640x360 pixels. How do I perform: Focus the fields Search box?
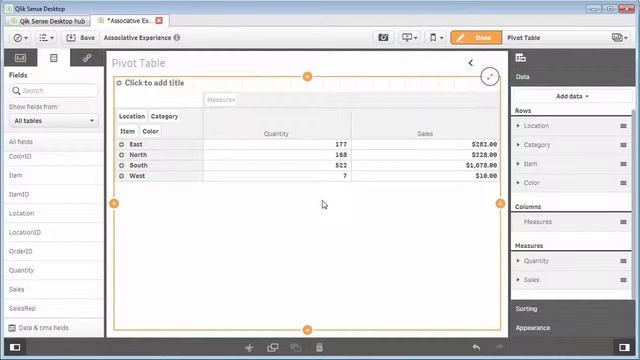click(53, 91)
